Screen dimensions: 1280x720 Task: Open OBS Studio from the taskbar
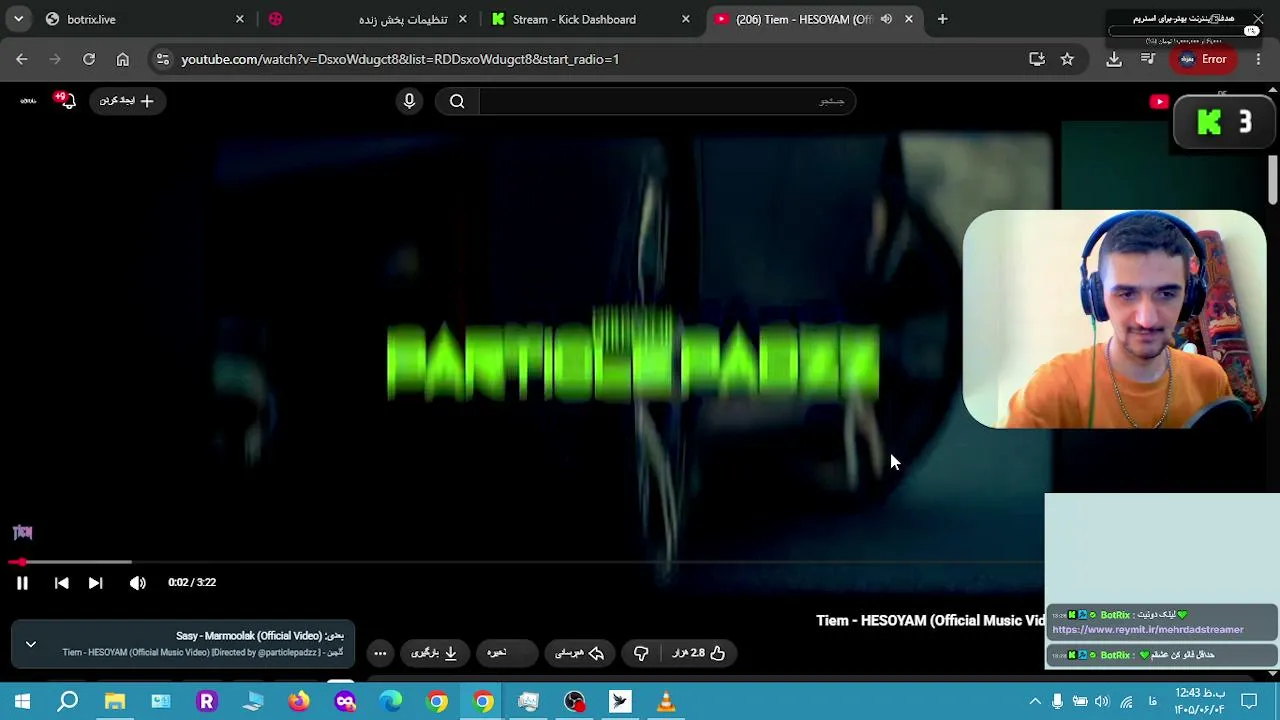click(x=575, y=702)
